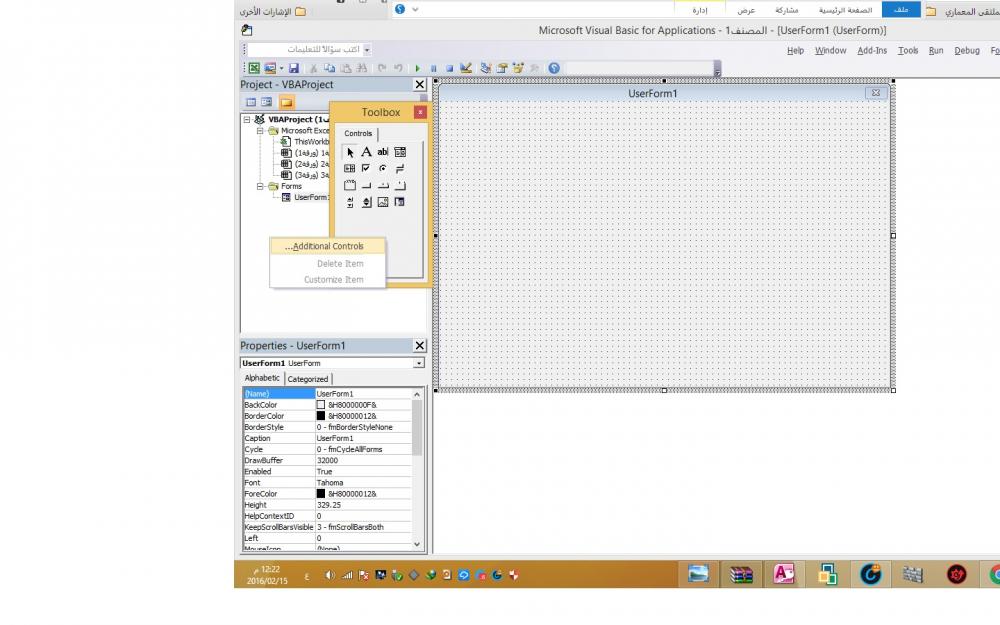Screen dimensions: 1000x625
Task: Select the CheckBox tool in the Toolbox
Action: coord(366,168)
